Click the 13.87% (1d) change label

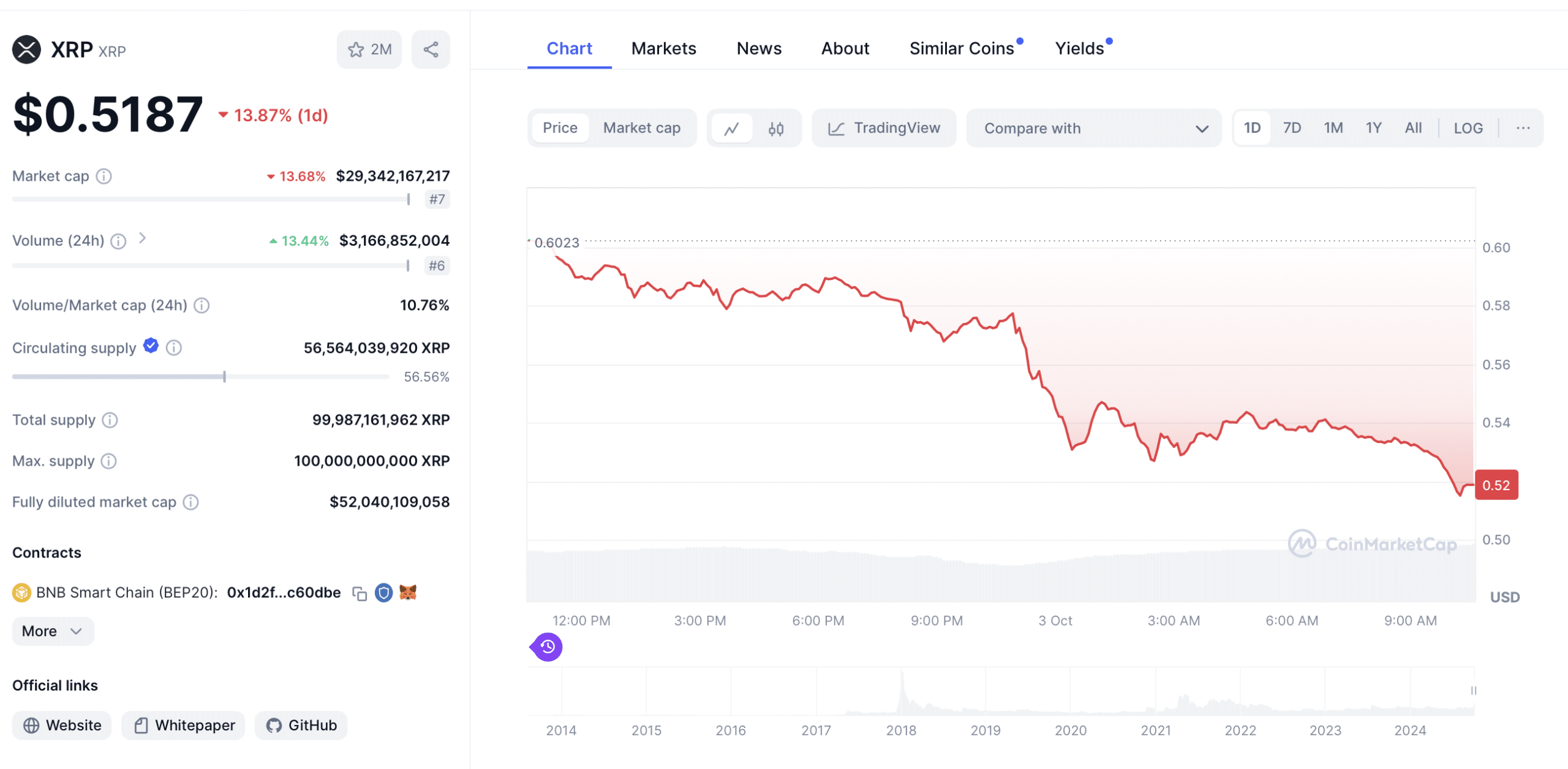(273, 116)
